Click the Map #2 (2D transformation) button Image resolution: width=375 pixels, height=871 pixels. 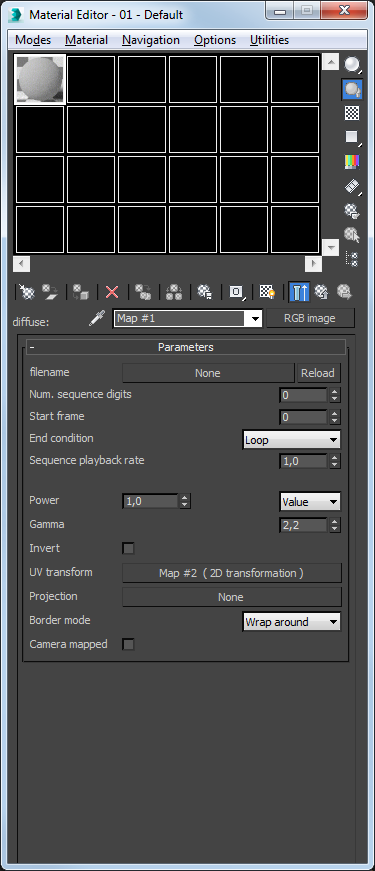[232, 573]
